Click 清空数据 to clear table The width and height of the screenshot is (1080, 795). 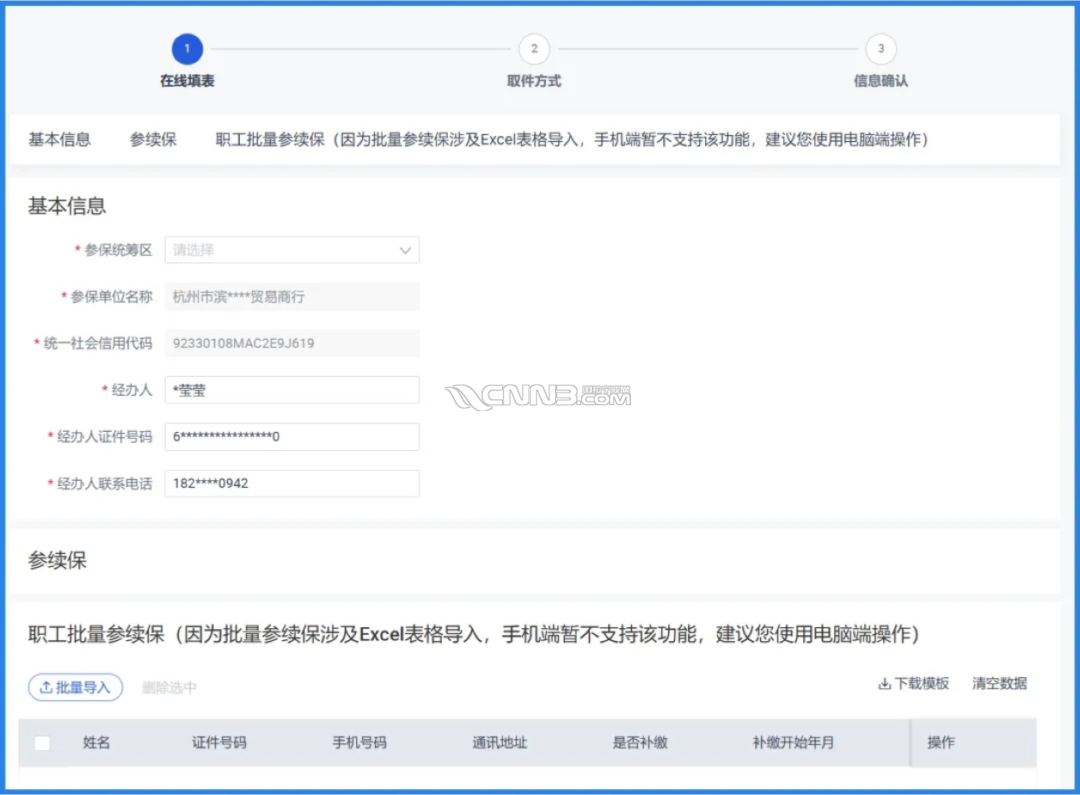999,684
